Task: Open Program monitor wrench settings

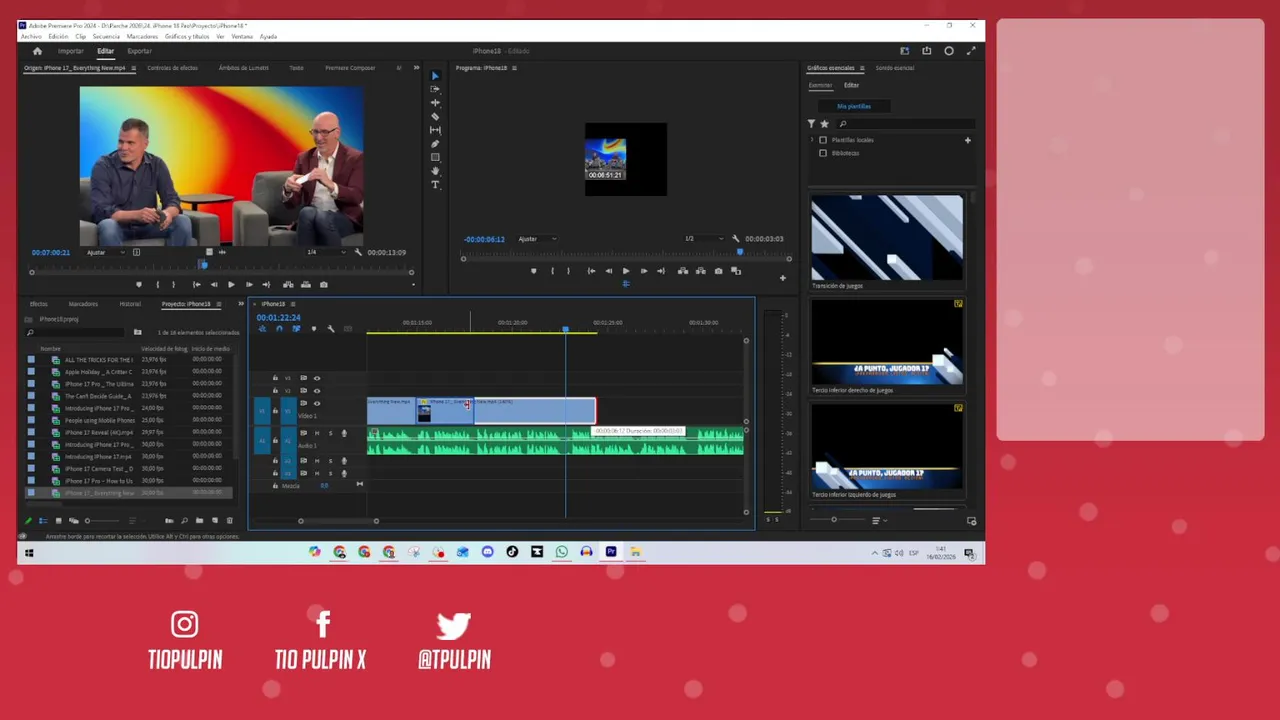Action: (x=736, y=239)
